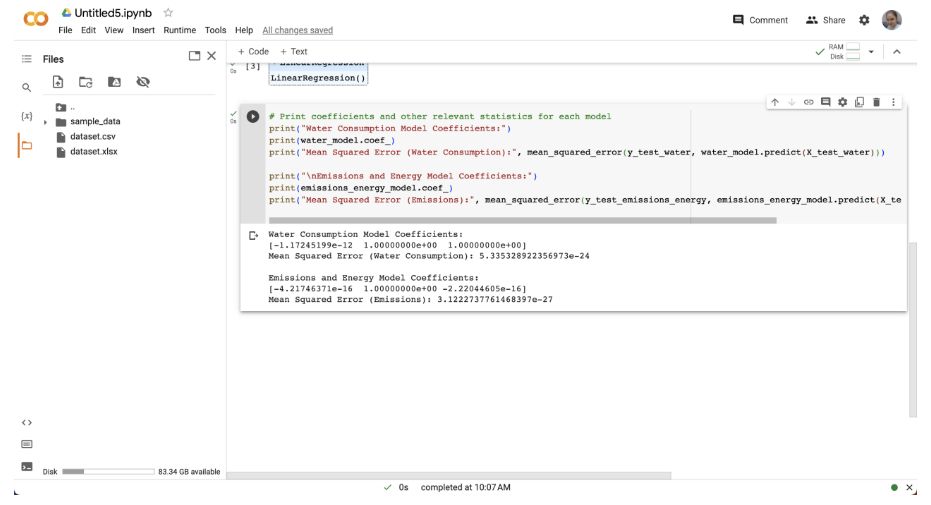Add a new code cell with + Code
931x505 pixels.
coord(253,51)
